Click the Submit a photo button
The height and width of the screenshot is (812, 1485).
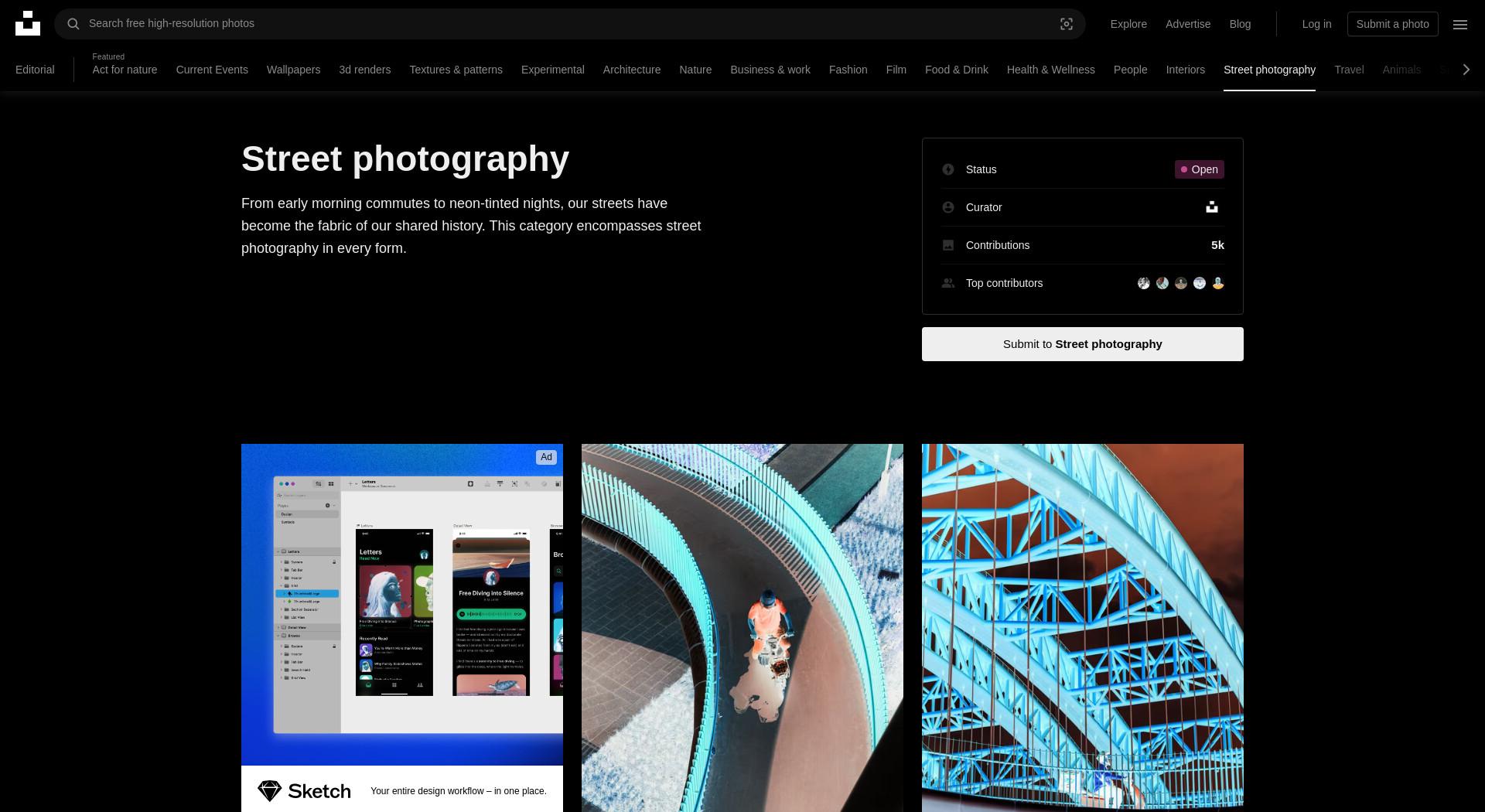[1392, 24]
